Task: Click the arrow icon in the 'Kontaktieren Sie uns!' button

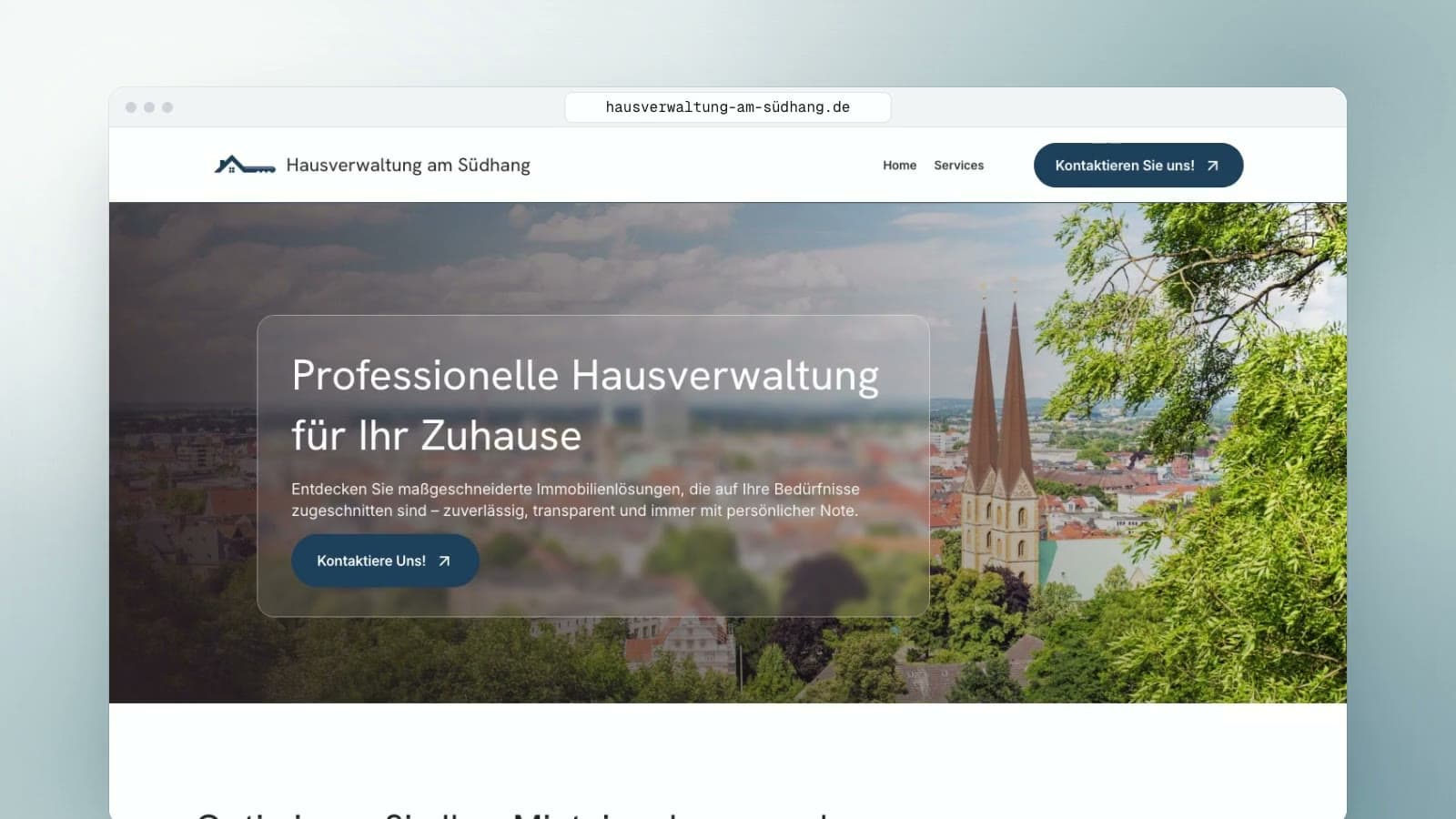Action: [x=1212, y=166]
